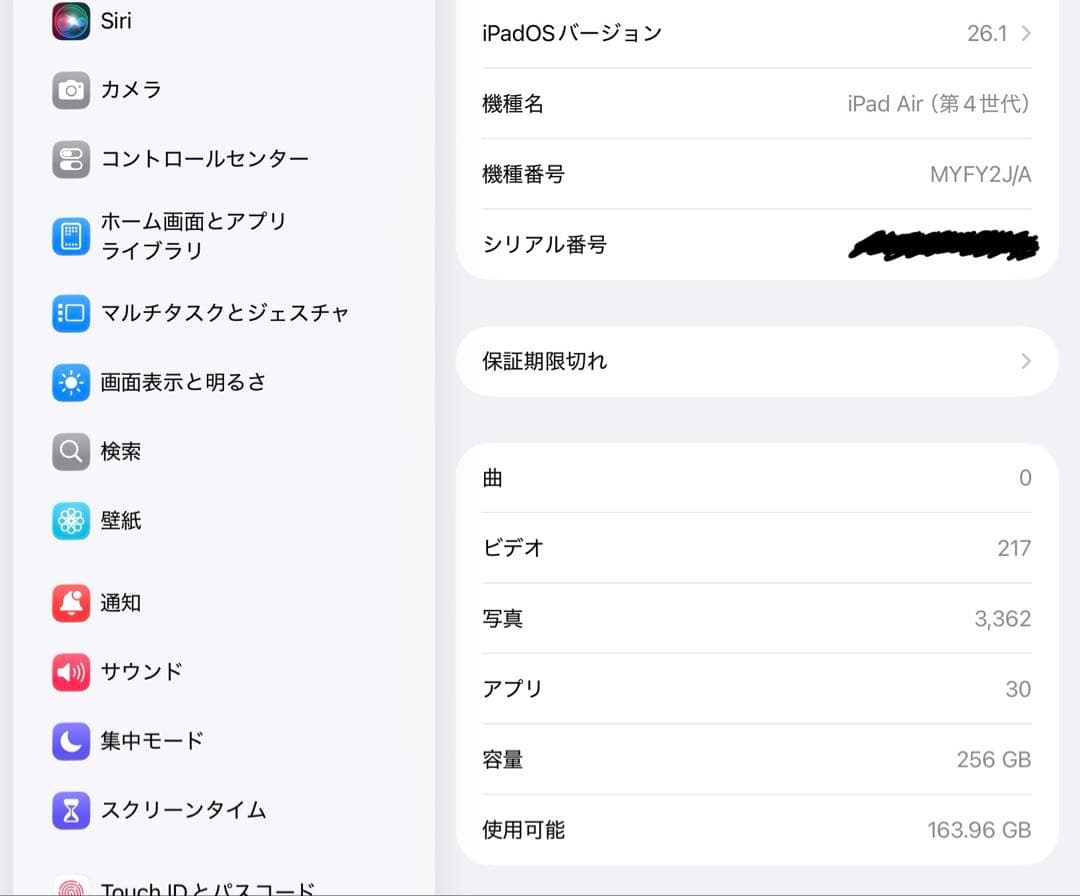The width and height of the screenshot is (1080, 896).
Task: Open the スクリーンタイム hourglass icon
Action: [70, 811]
